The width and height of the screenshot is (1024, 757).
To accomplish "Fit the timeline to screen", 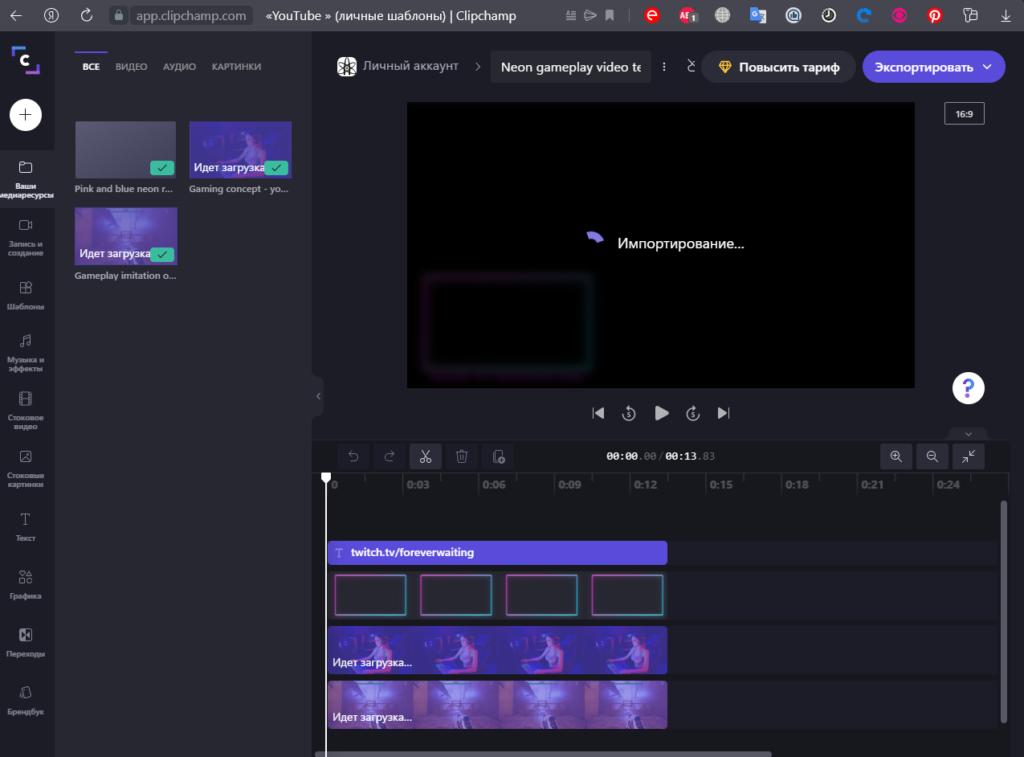I will coord(968,457).
